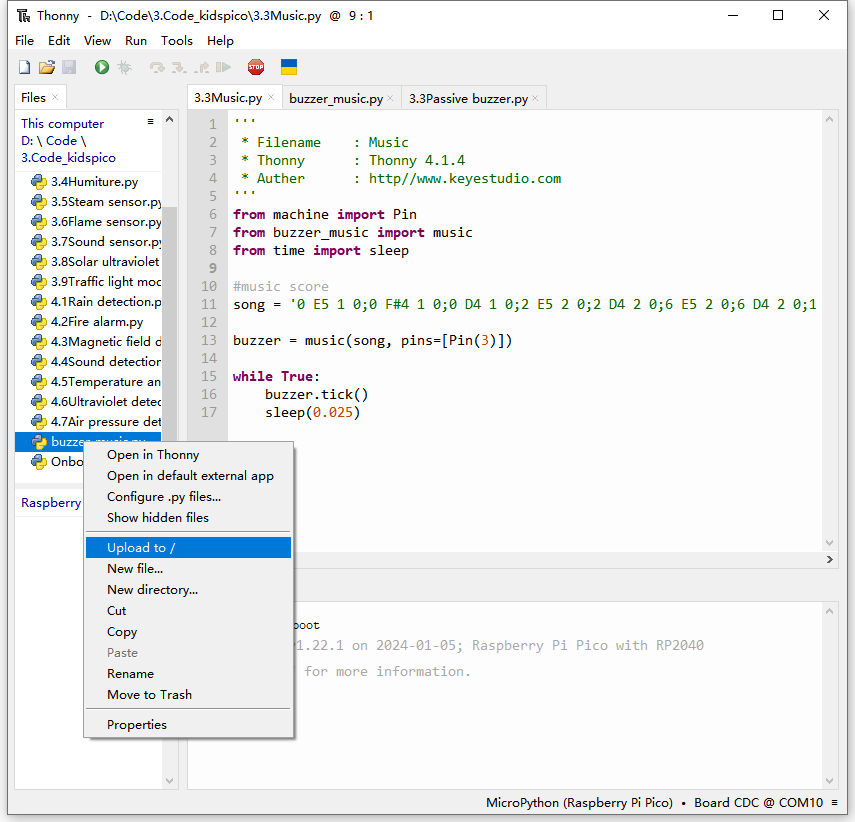
Task: Open the View menu
Action: pos(97,41)
